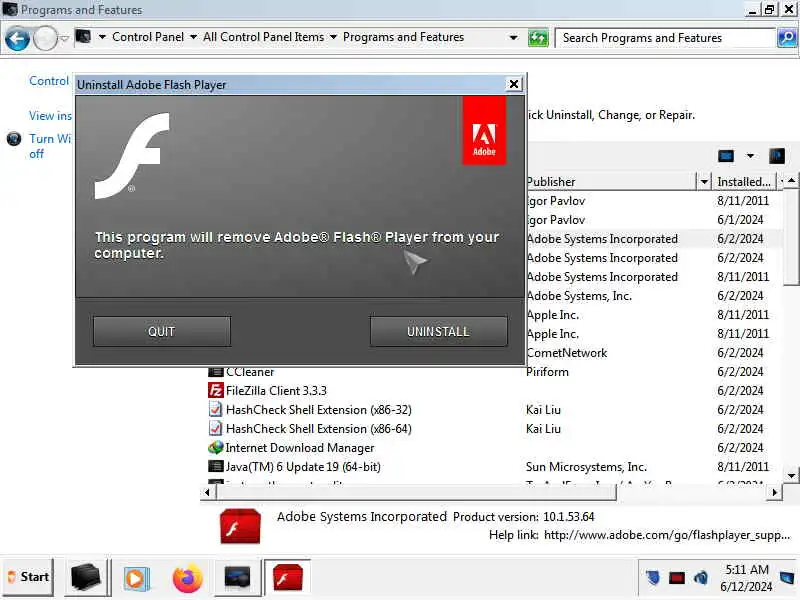800x600 pixels.
Task: Click Control Panel breadcrumb segment
Action: [x=148, y=37]
